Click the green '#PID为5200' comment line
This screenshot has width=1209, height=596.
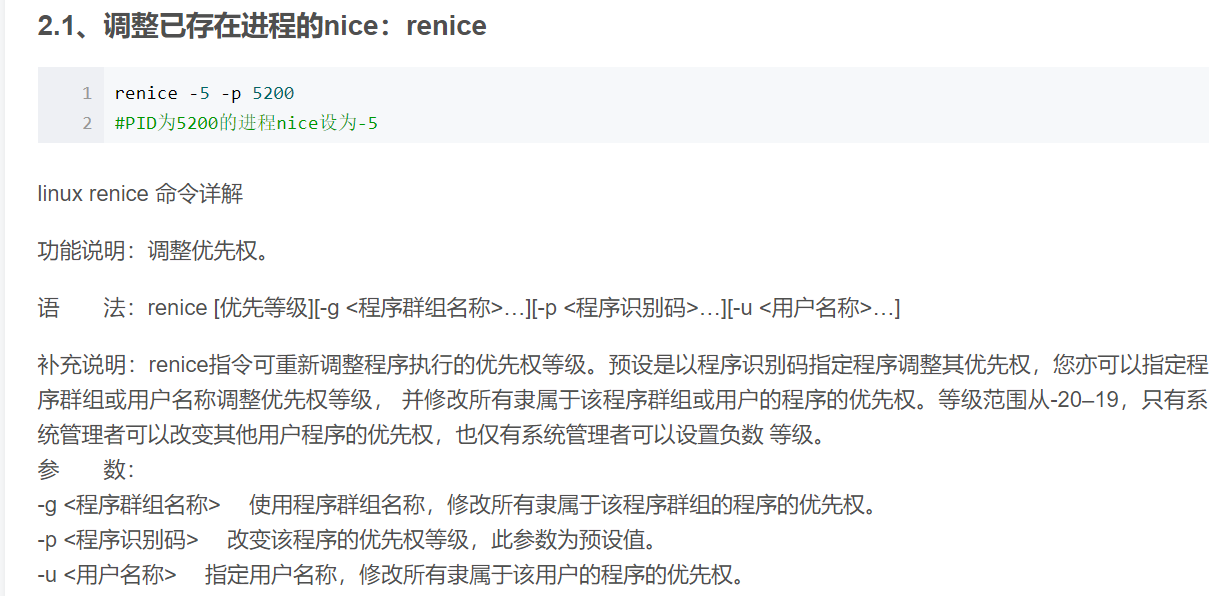click(x=246, y=124)
